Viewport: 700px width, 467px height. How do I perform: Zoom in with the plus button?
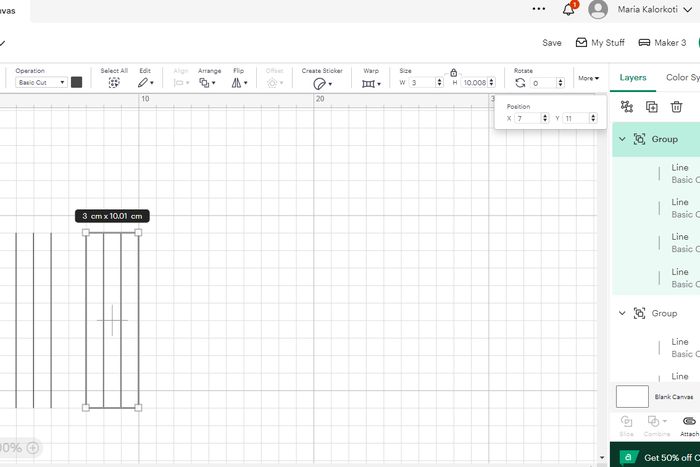point(33,447)
